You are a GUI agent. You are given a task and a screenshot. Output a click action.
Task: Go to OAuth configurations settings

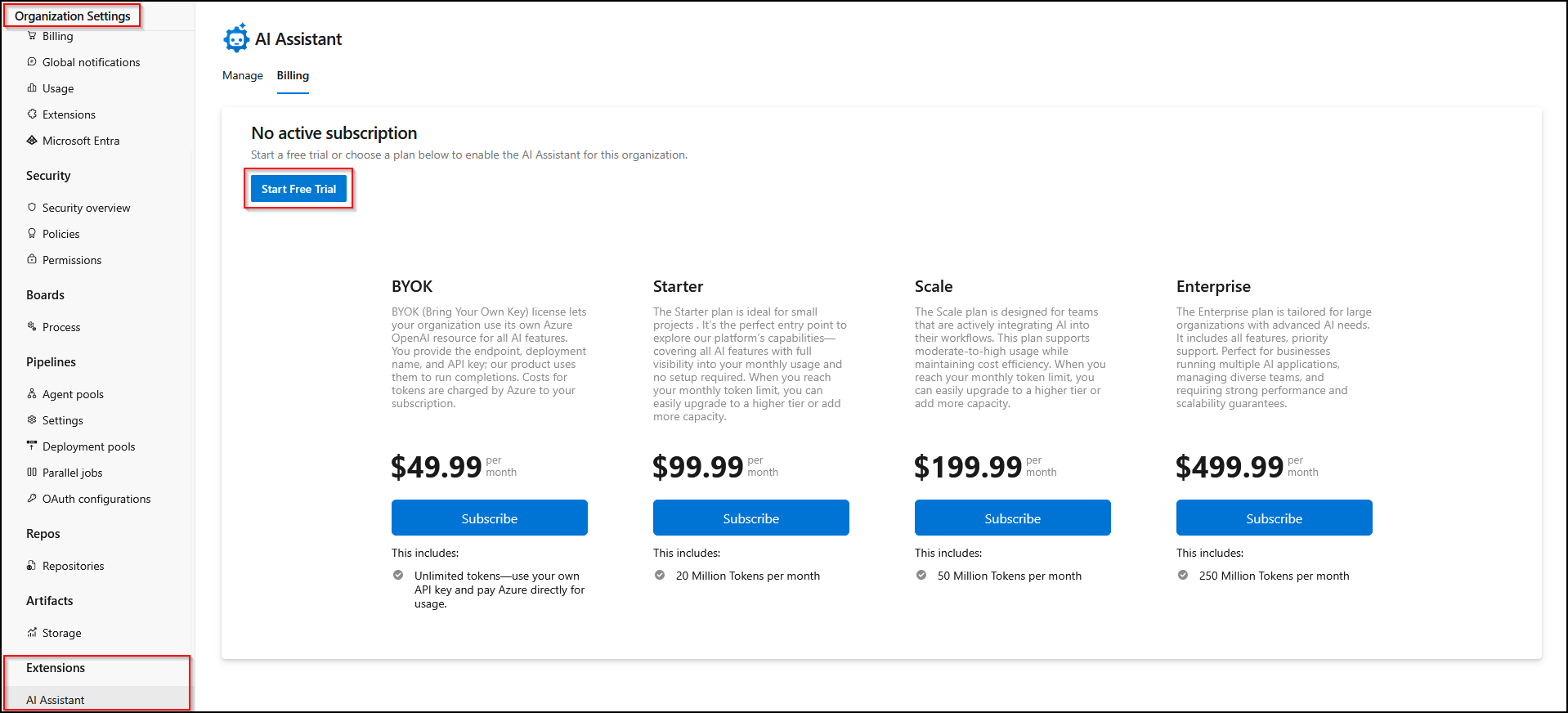96,499
